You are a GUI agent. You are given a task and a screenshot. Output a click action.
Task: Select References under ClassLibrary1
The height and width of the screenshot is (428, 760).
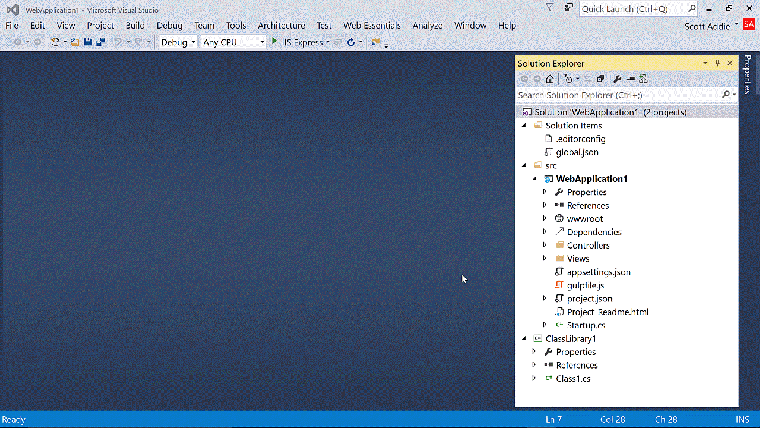tap(576, 365)
